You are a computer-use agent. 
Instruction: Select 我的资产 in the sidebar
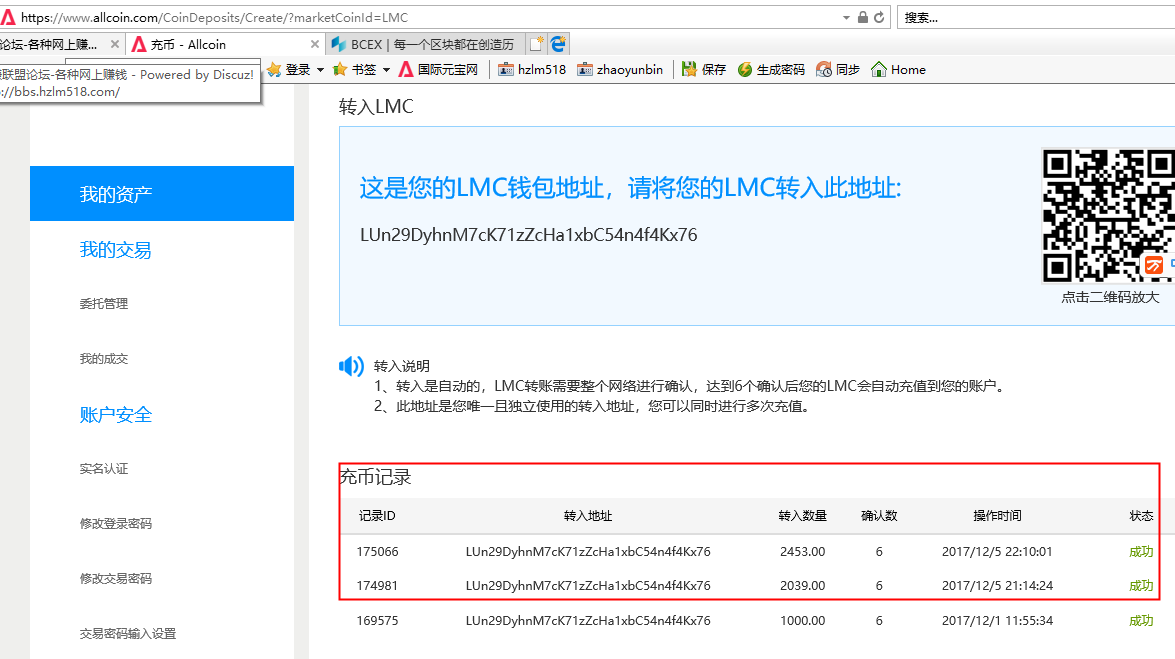(x=162, y=194)
